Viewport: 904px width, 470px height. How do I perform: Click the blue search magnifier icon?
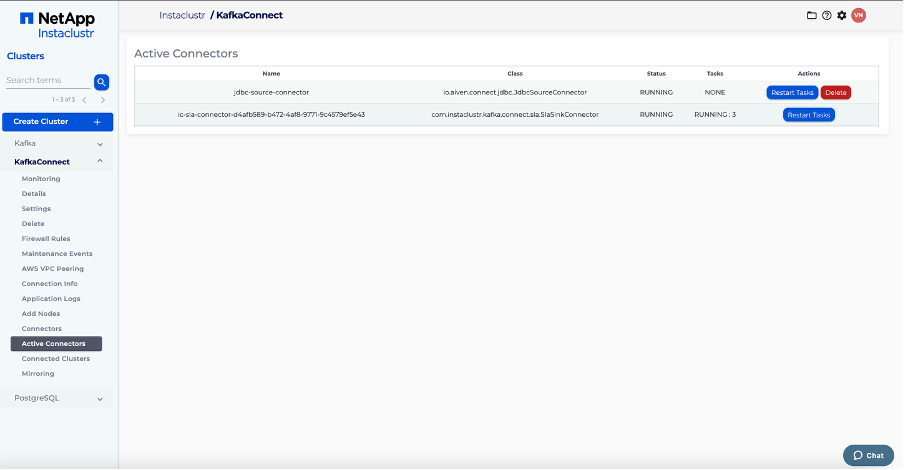(101, 82)
